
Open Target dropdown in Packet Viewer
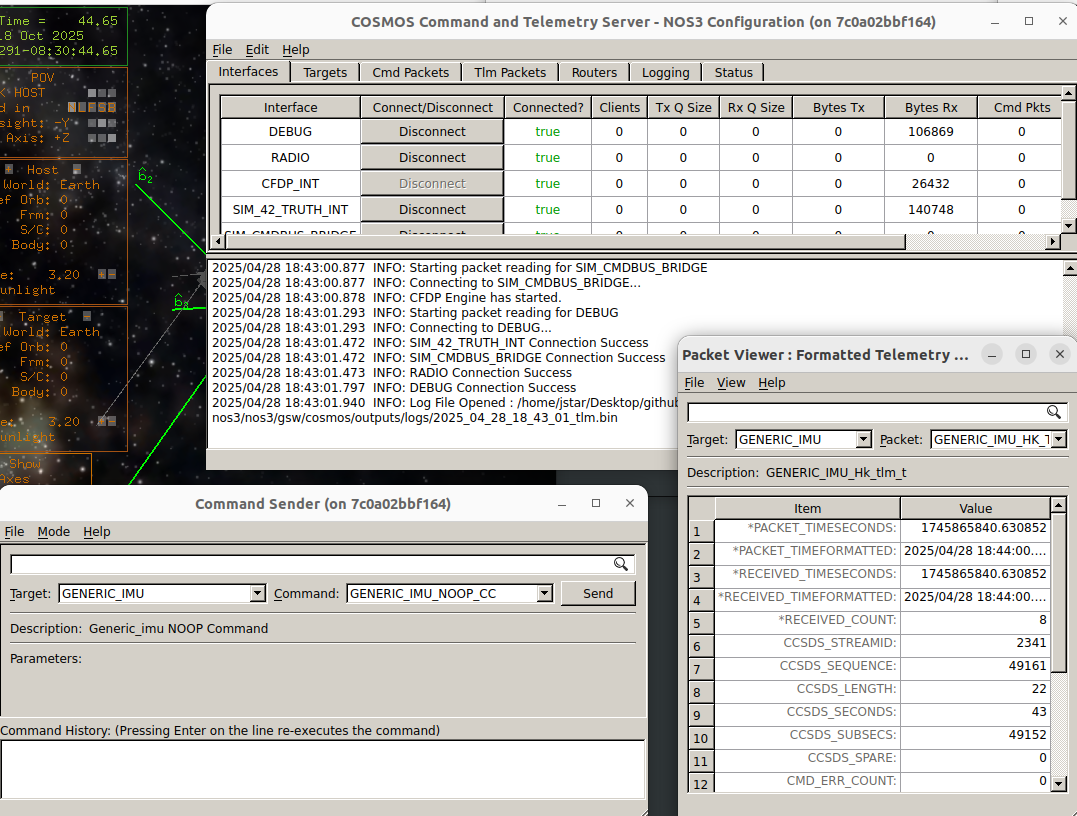pos(863,440)
